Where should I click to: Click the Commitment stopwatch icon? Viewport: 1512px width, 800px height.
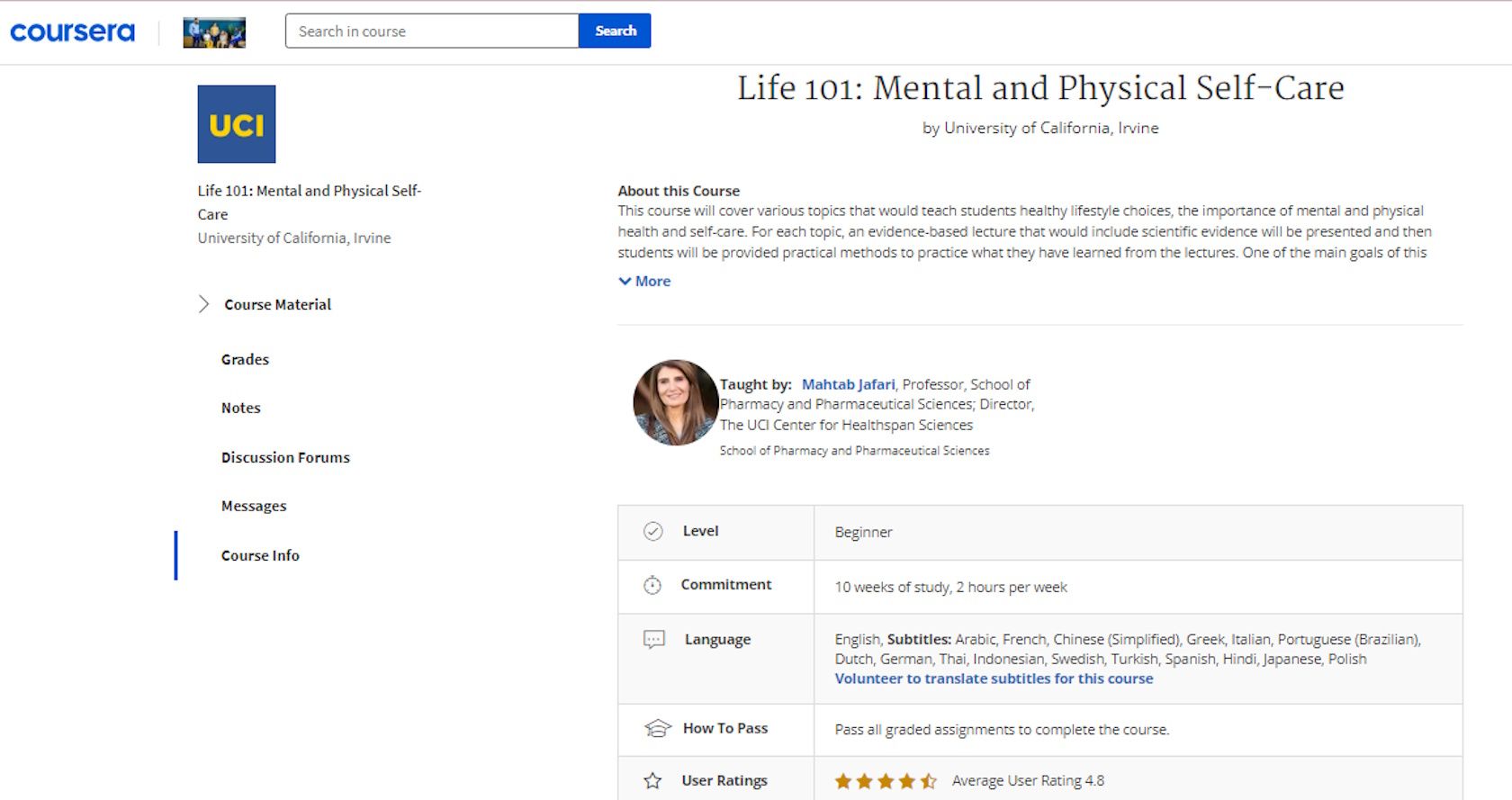pyautogui.click(x=652, y=585)
